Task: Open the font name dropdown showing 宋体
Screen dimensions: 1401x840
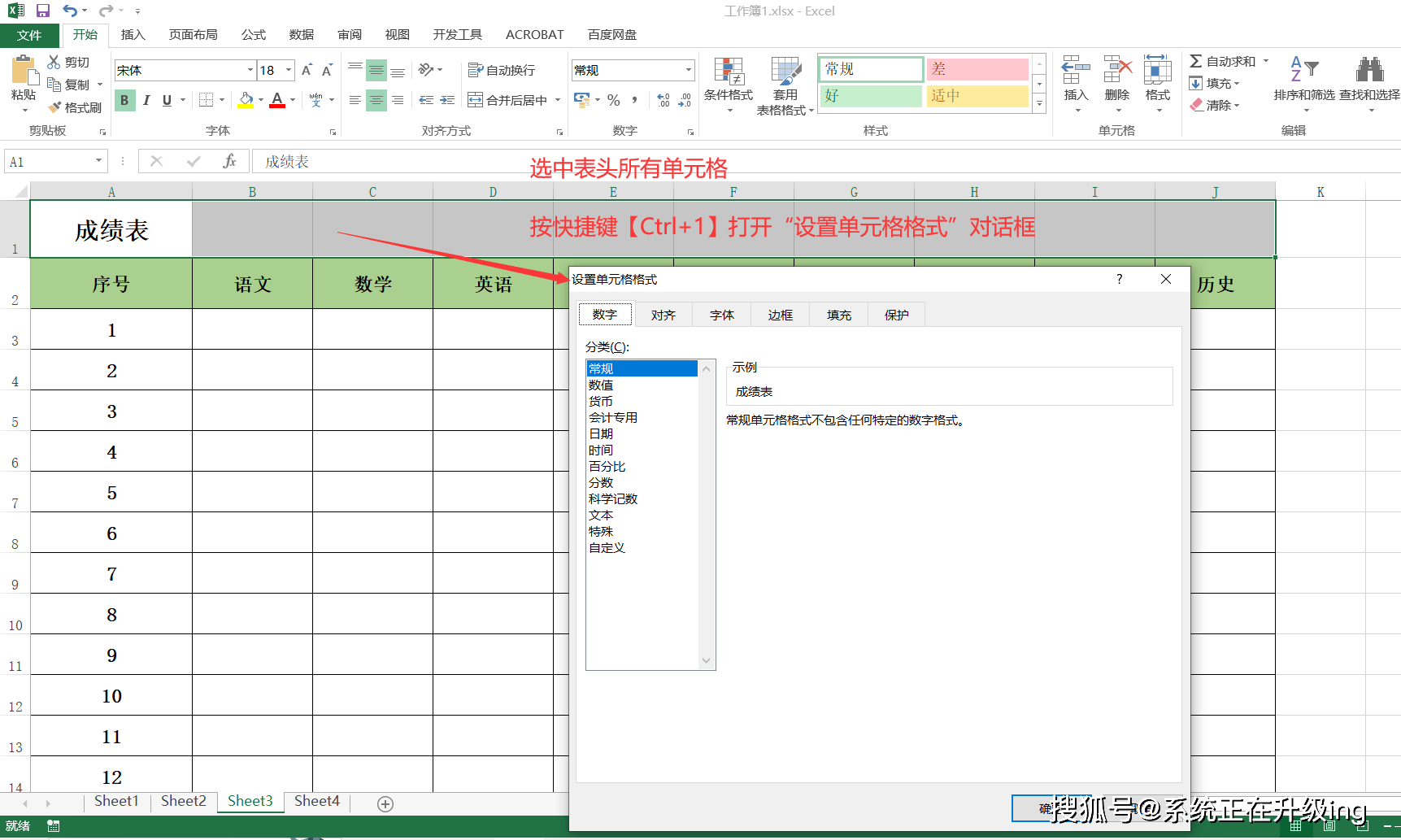Action: (250, 70)
